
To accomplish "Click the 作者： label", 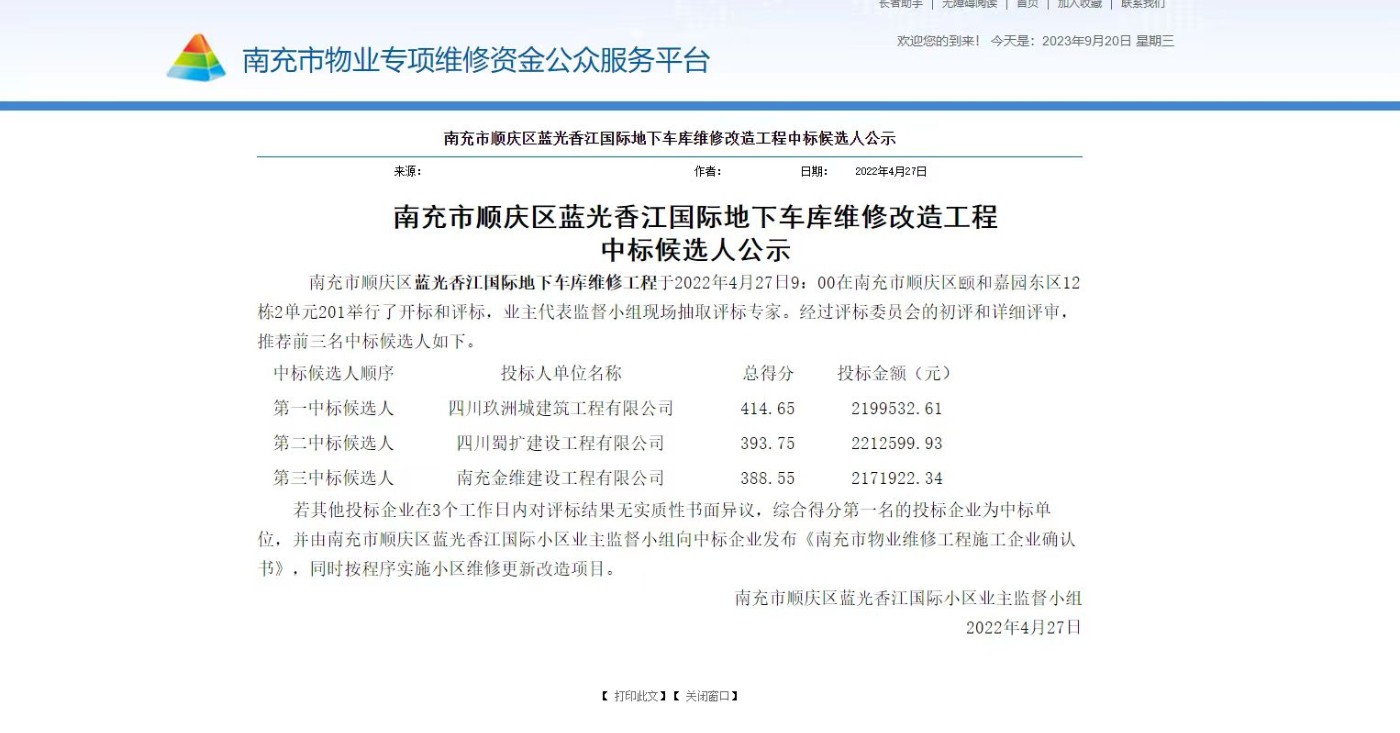I will (708, 172).
